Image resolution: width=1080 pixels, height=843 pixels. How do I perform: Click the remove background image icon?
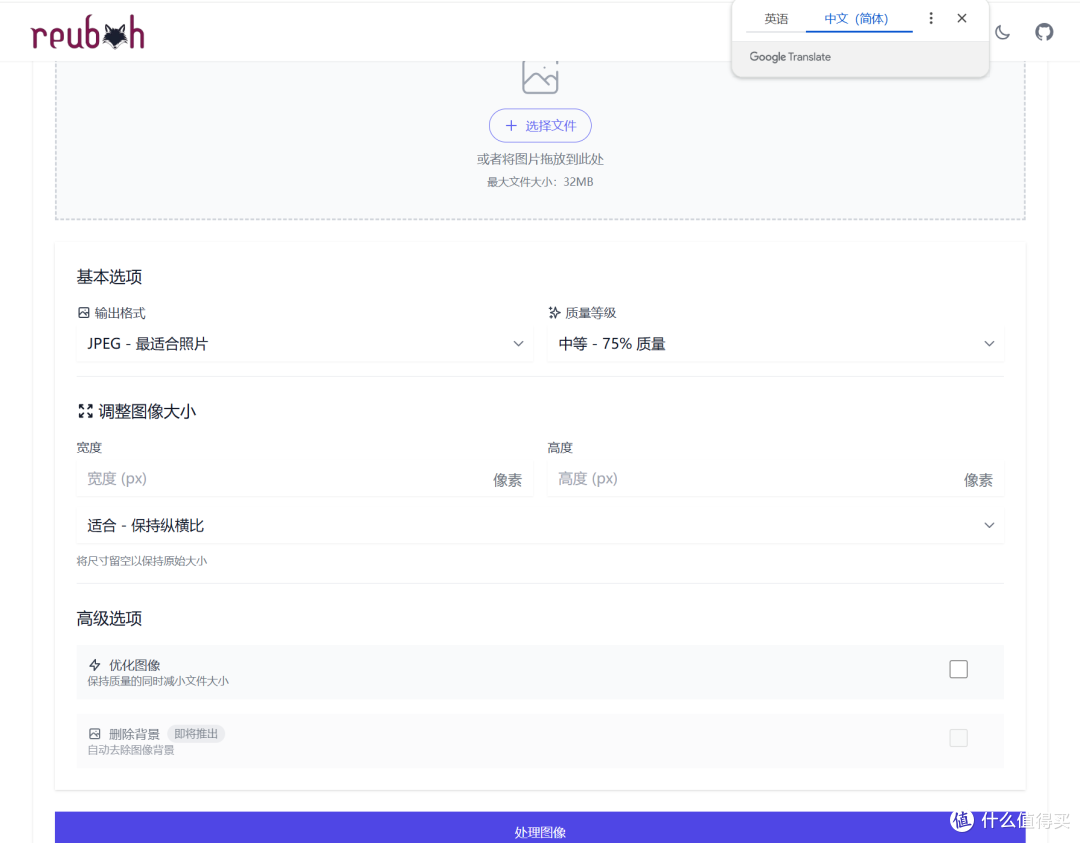pos(95,733)
